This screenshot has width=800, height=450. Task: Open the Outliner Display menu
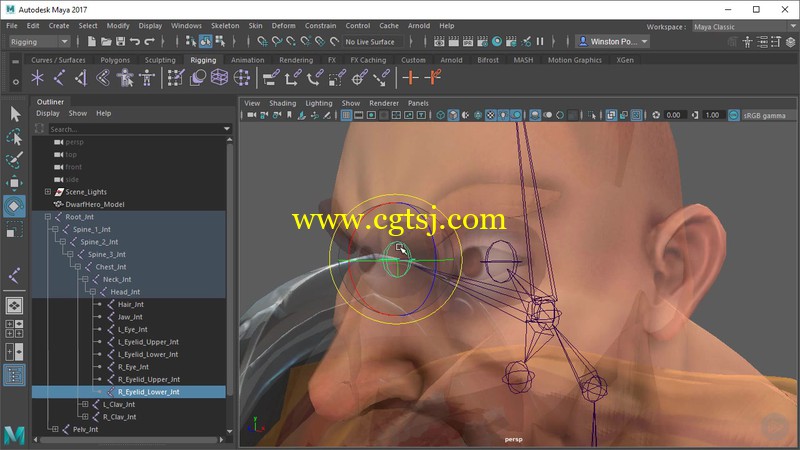click(47, 113)
